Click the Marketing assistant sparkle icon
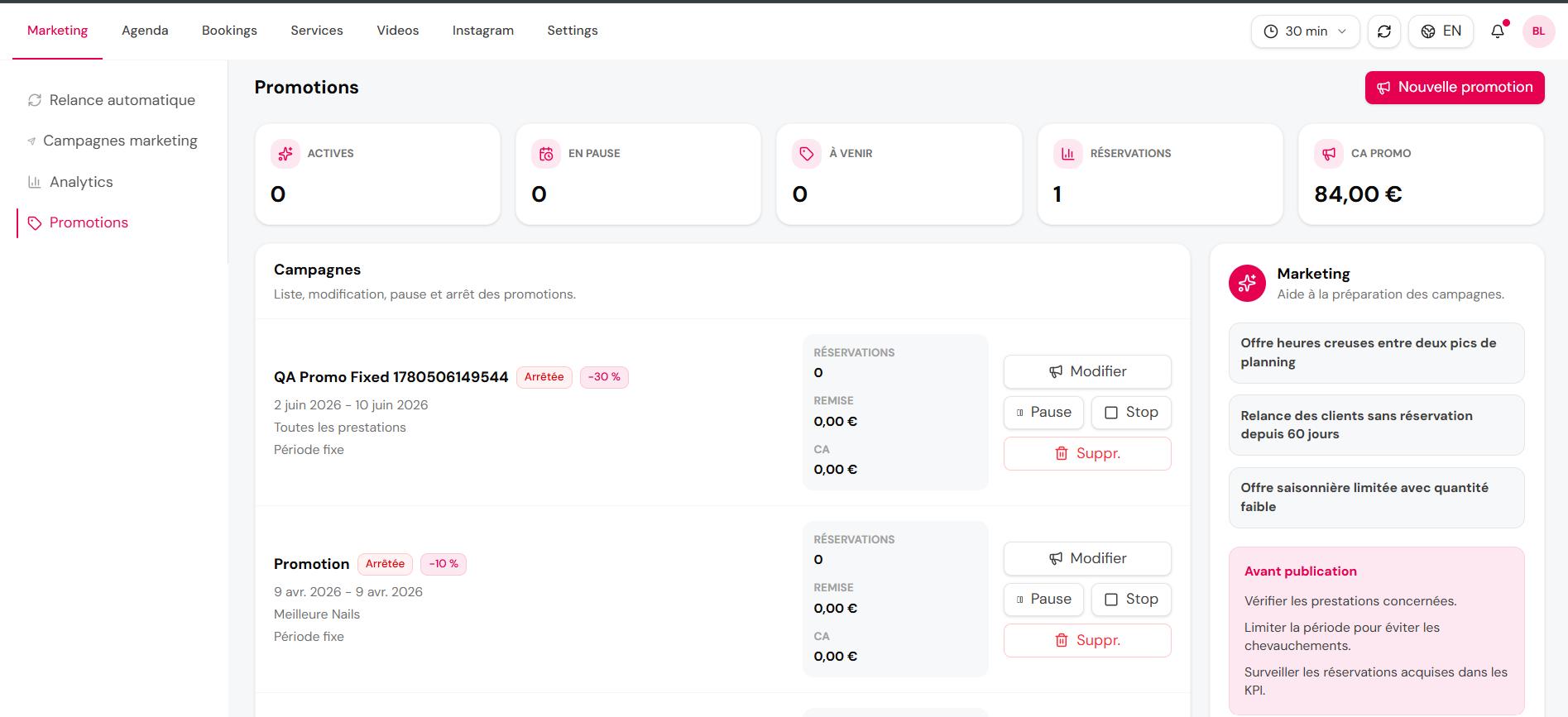The image size is (1568, 717). tap(1247, 284)
